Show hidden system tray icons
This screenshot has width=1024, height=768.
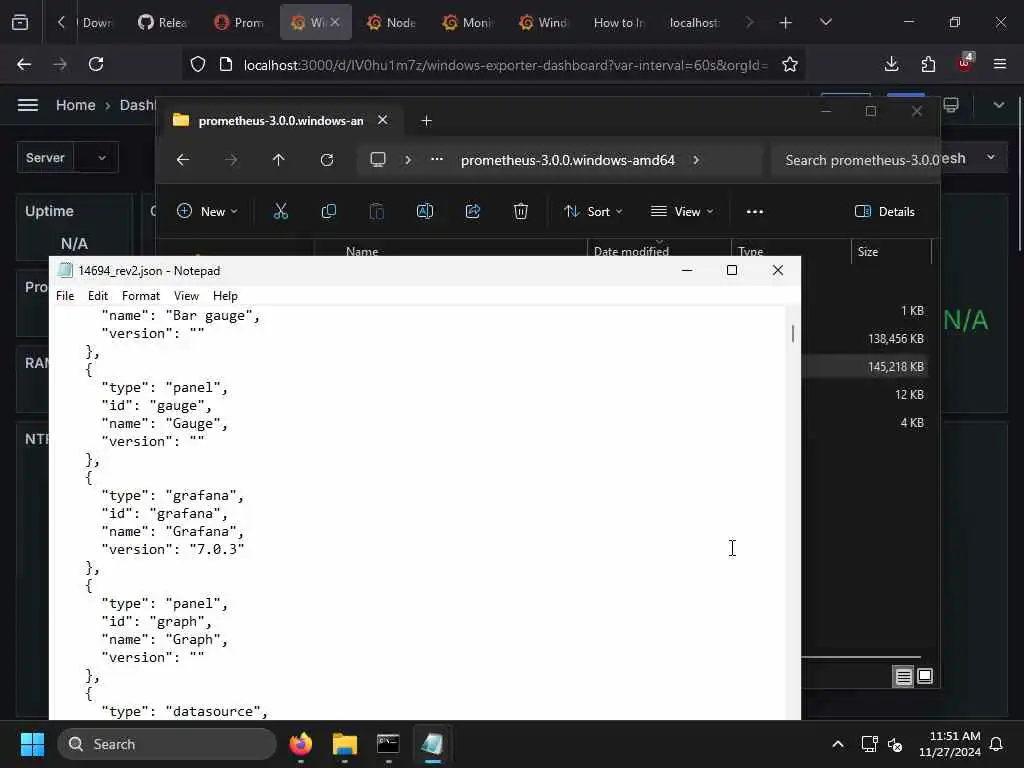pos(838,744)
